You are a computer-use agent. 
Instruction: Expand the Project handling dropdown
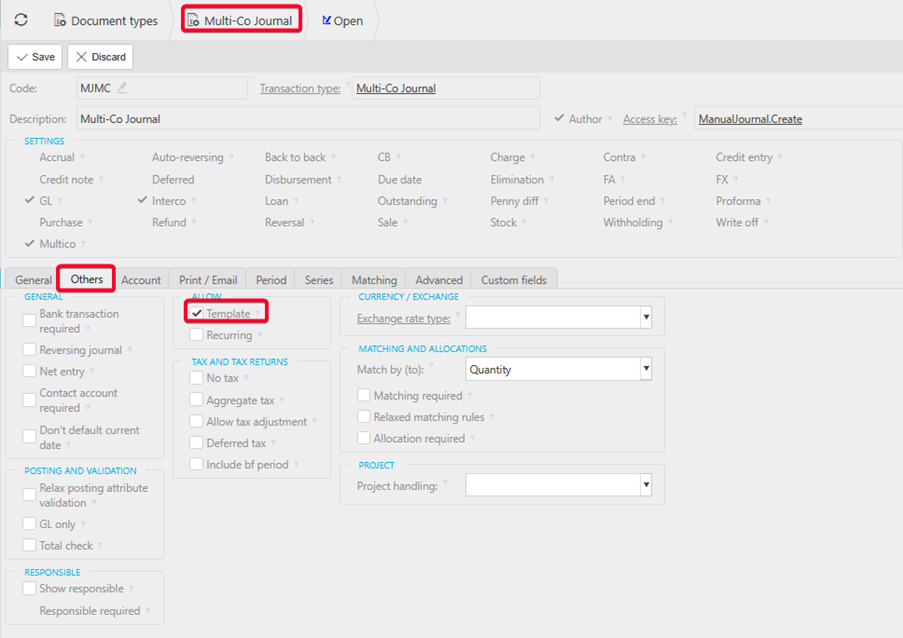[646, 485]
